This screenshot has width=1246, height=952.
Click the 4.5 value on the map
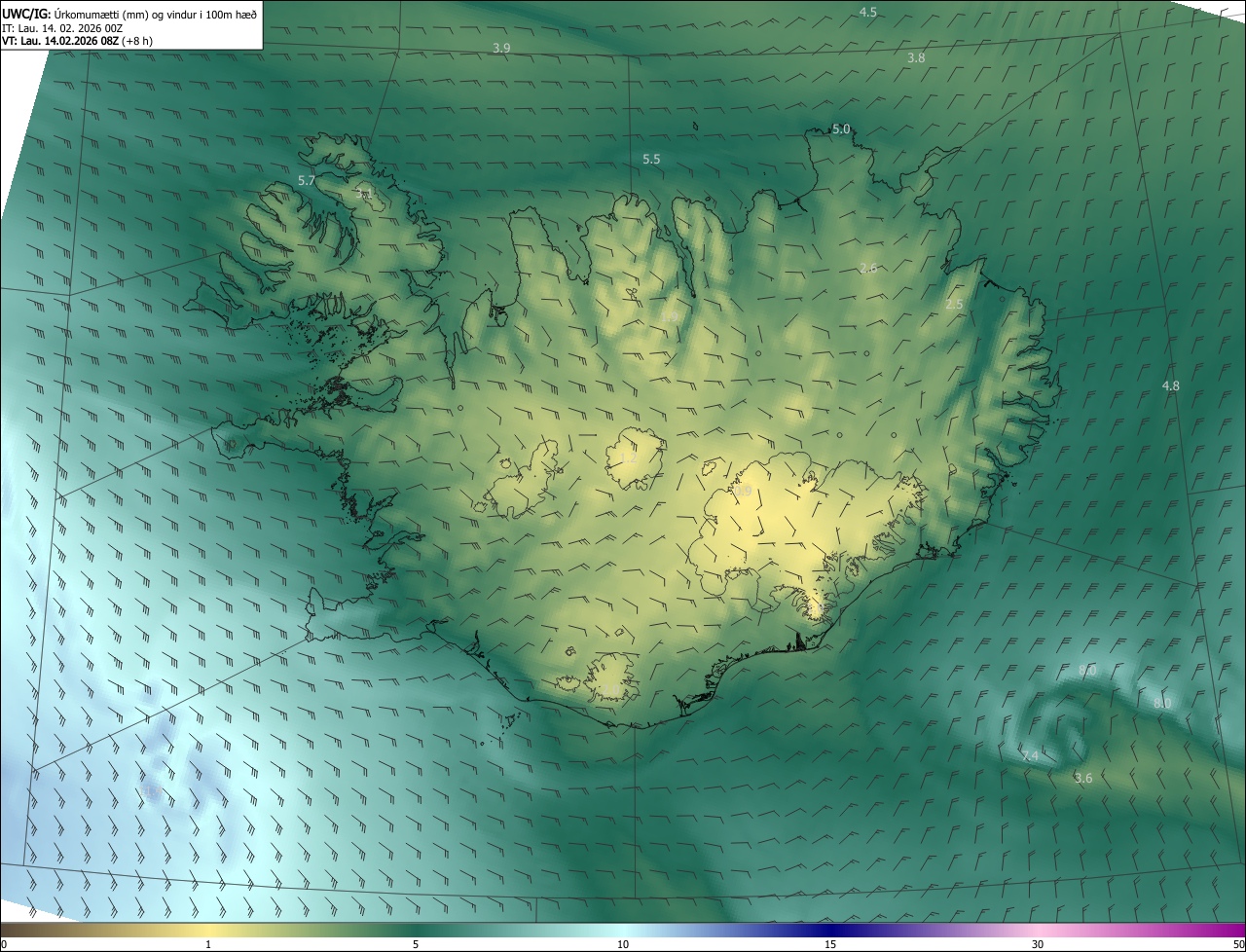(867, 12)
